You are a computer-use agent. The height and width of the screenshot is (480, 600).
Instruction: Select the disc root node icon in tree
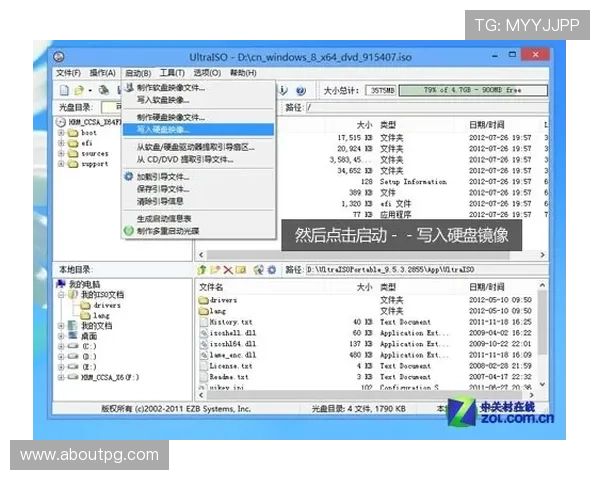[60, 122]
